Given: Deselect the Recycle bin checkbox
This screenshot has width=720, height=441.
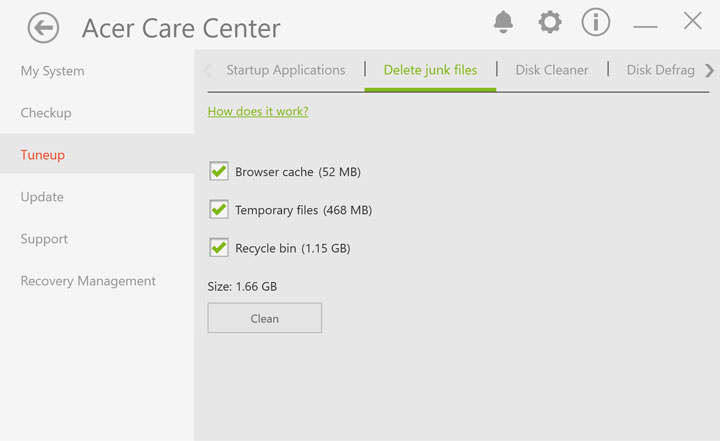Looking at the screenshot, I should pyautogui.click(x=219, y=248).
